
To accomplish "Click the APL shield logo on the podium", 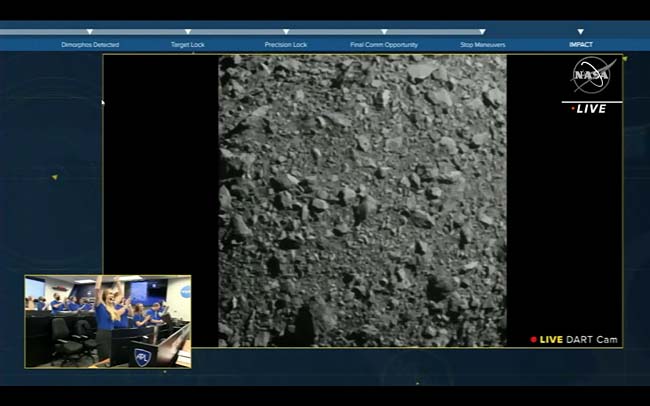I will tap(142, 355).
